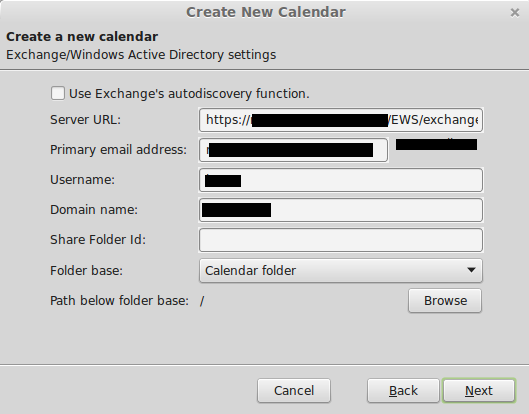
Task: Proceed with the Next button
Action: pyautogui.click(x=479, y=391)
